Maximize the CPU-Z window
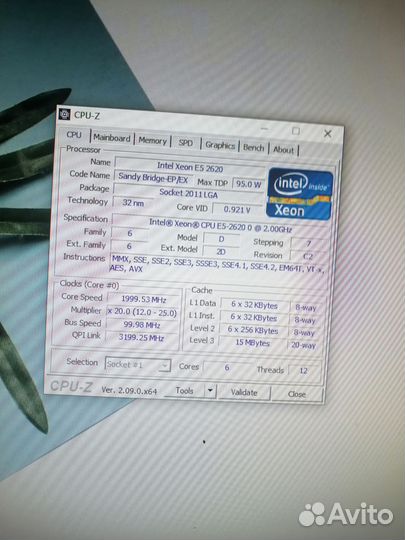This screenshot has height=540, width=405. click(296, 131)
